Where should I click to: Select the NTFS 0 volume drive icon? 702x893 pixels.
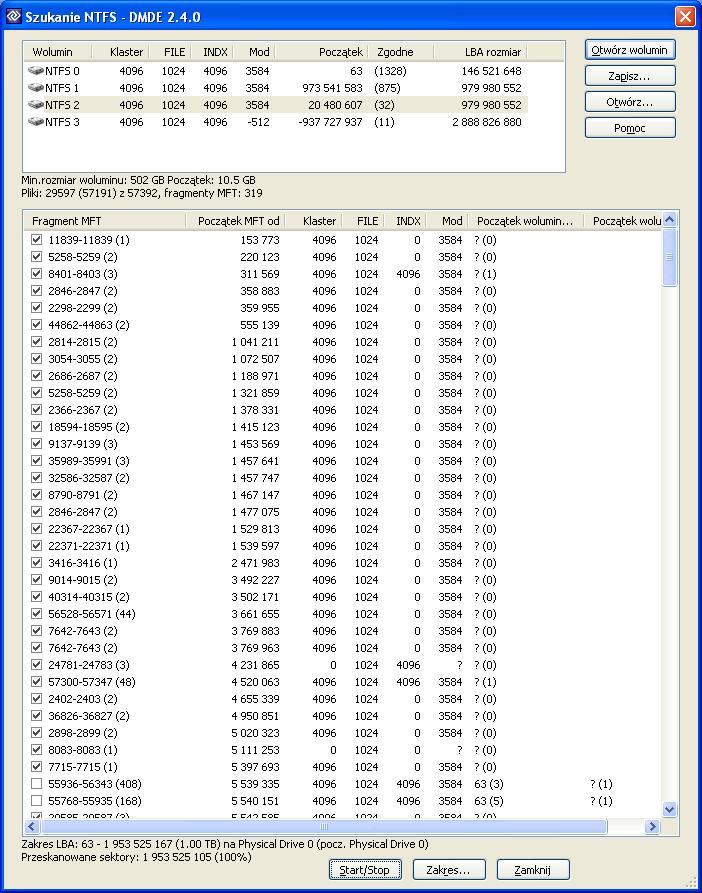(36, 71)
